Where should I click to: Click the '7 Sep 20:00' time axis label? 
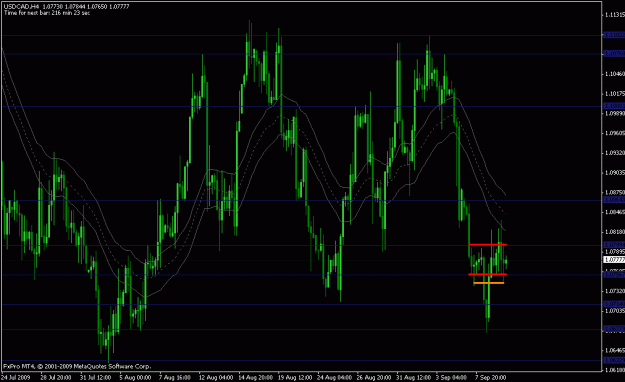coord(491,377)
